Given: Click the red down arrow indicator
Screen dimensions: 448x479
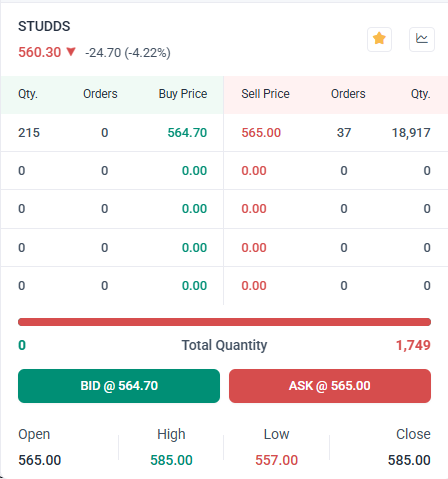Looking at the screenshot, I should (71, 52).
